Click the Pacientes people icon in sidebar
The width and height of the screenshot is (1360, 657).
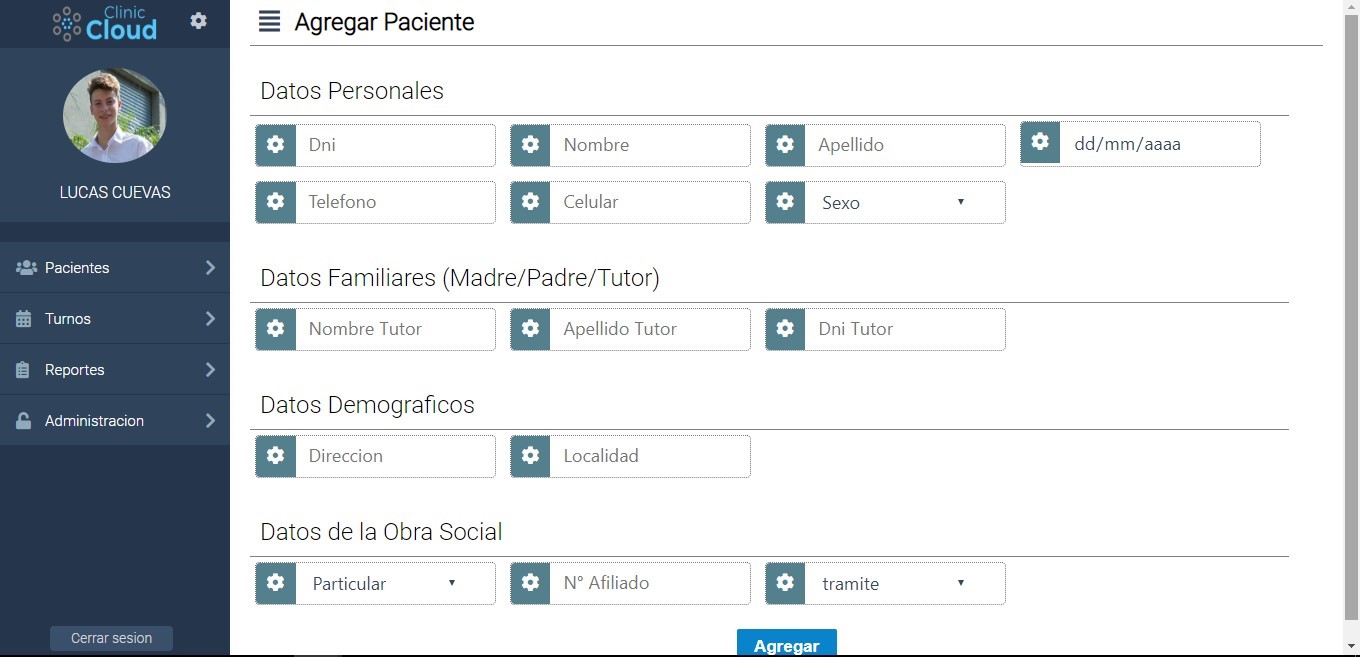pyautogui.click(x=26, y=268)
